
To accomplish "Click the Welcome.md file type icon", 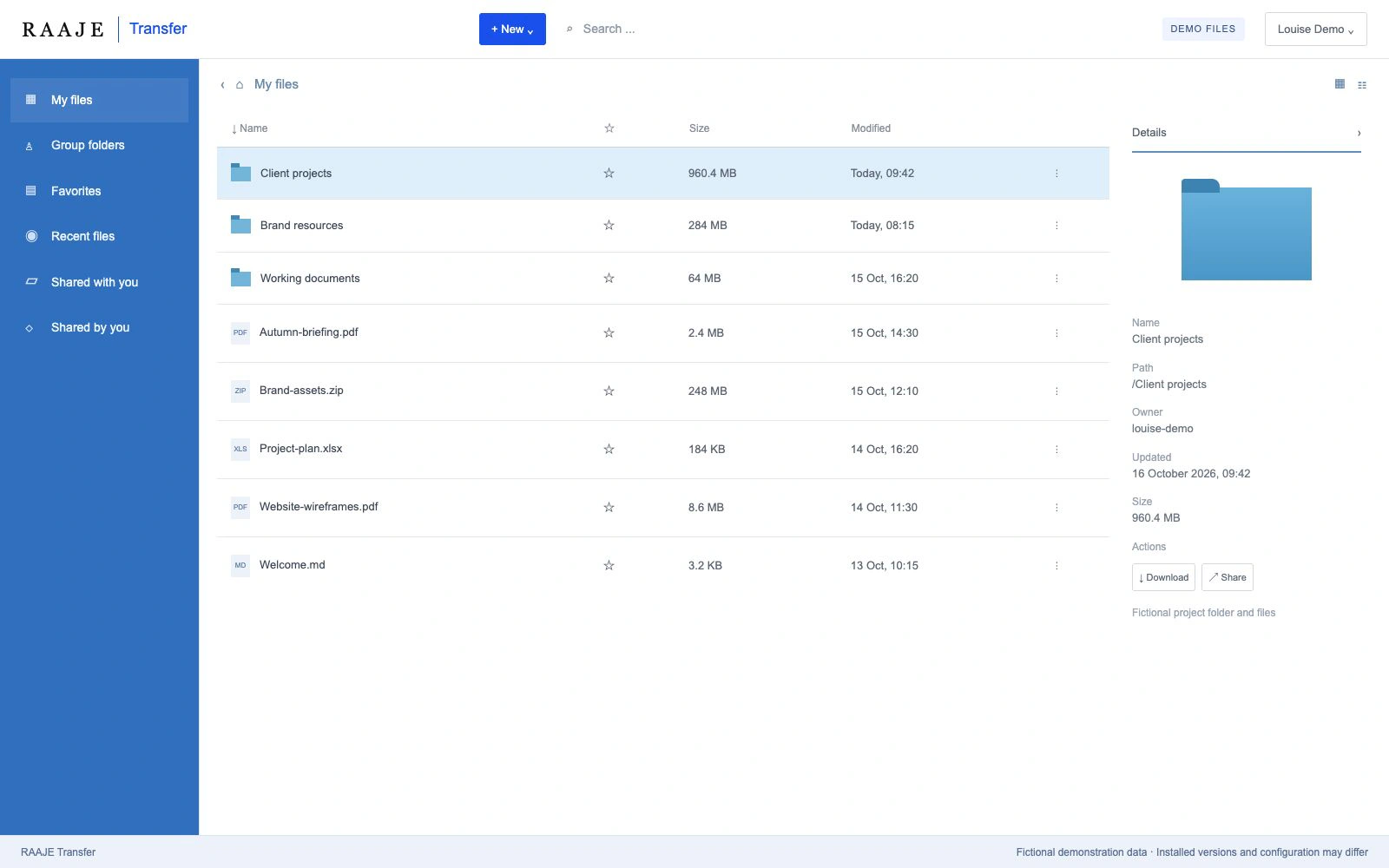I will click(240, 565).
